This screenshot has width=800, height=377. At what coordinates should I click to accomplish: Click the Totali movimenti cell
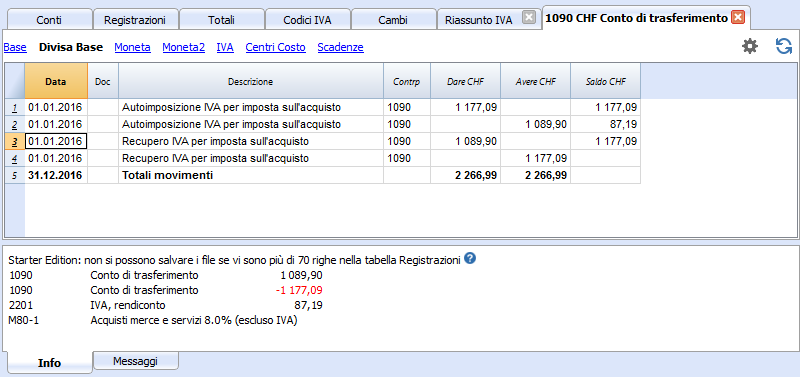click(x=251, y=175)
